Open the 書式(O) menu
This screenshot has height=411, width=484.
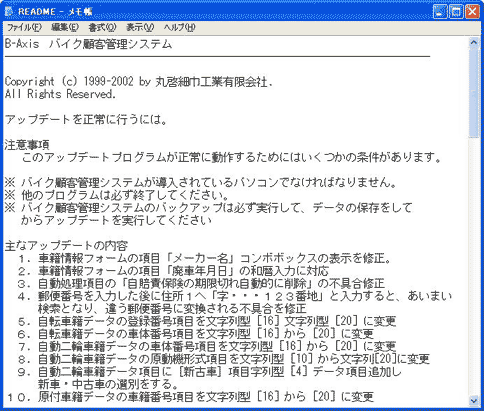pos(102,28)
